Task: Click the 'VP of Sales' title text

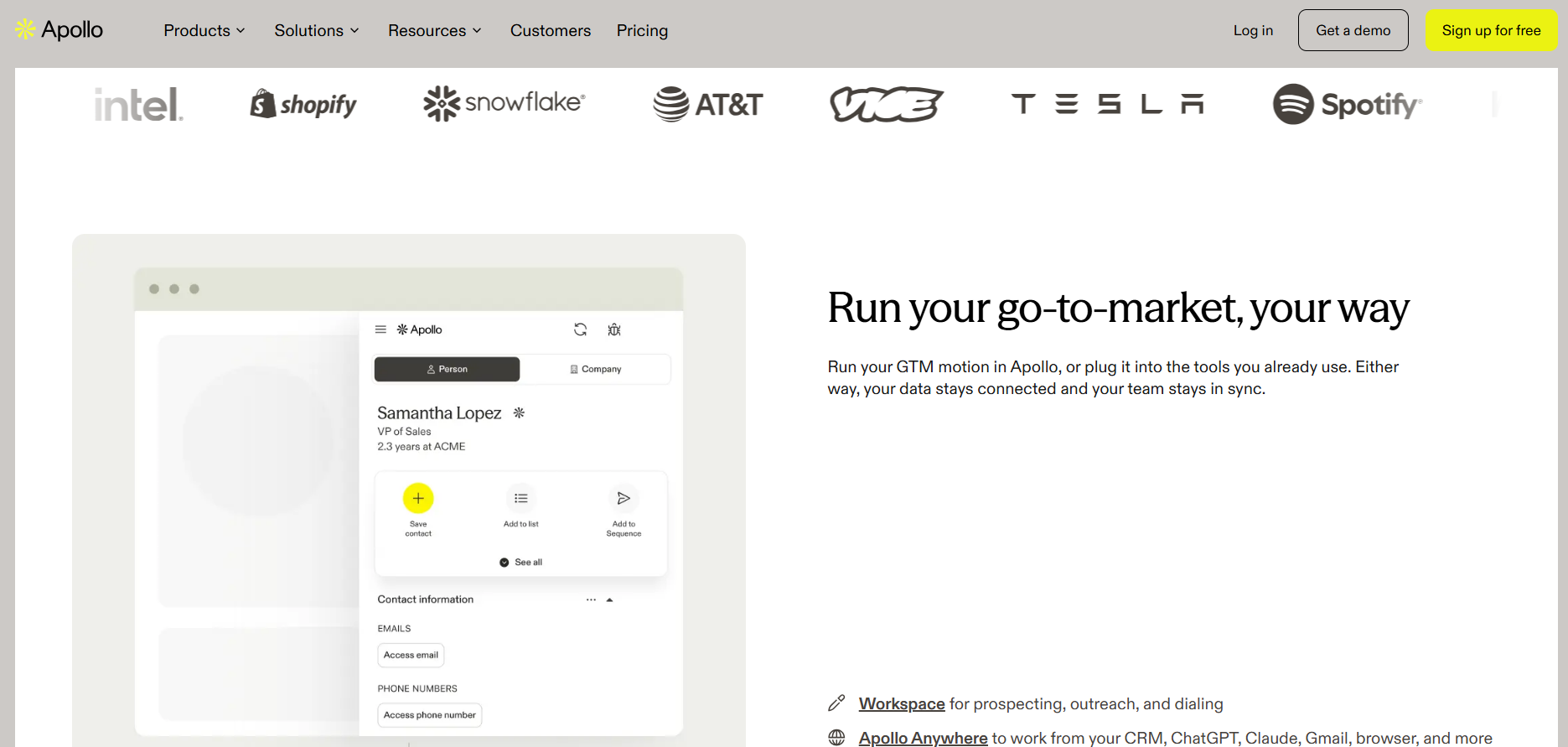Action: tap(404, 432)
